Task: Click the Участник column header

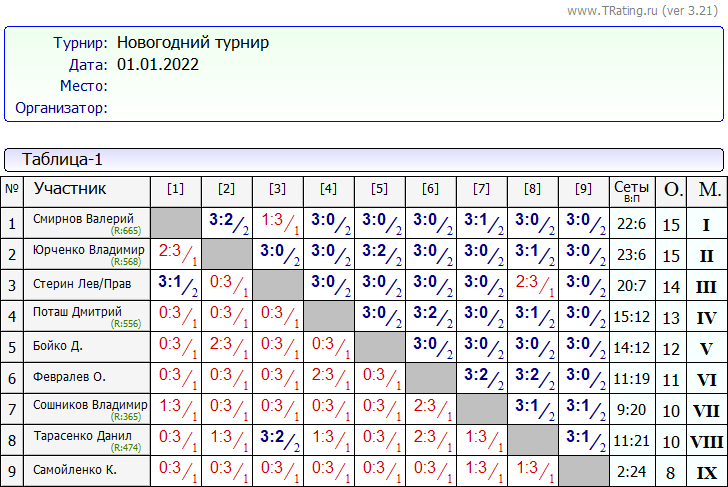Action: point(70,189)
